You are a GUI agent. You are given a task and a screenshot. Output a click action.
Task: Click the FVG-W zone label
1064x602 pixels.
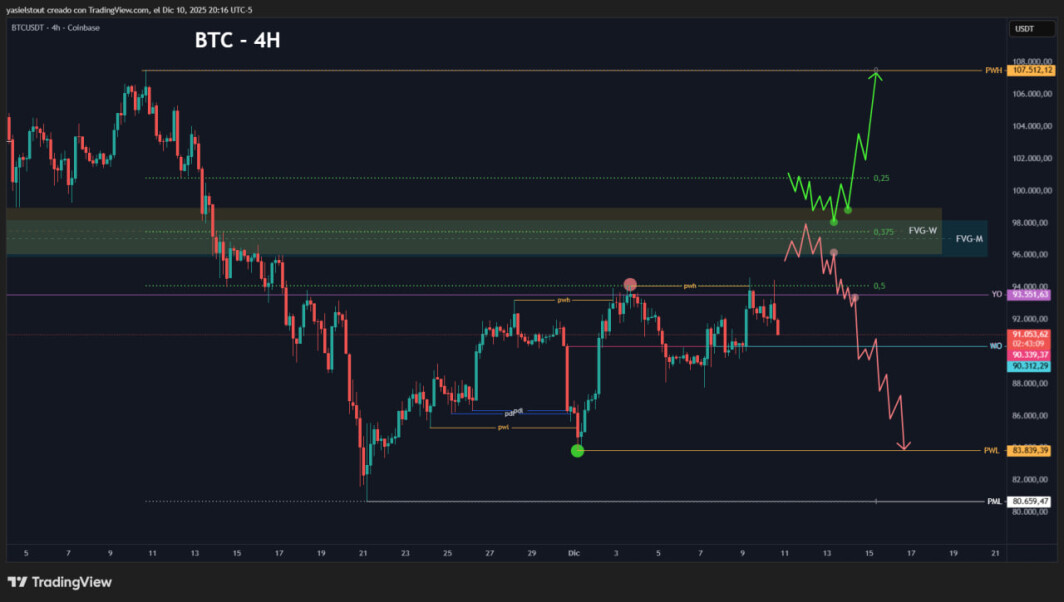[923, 231]
